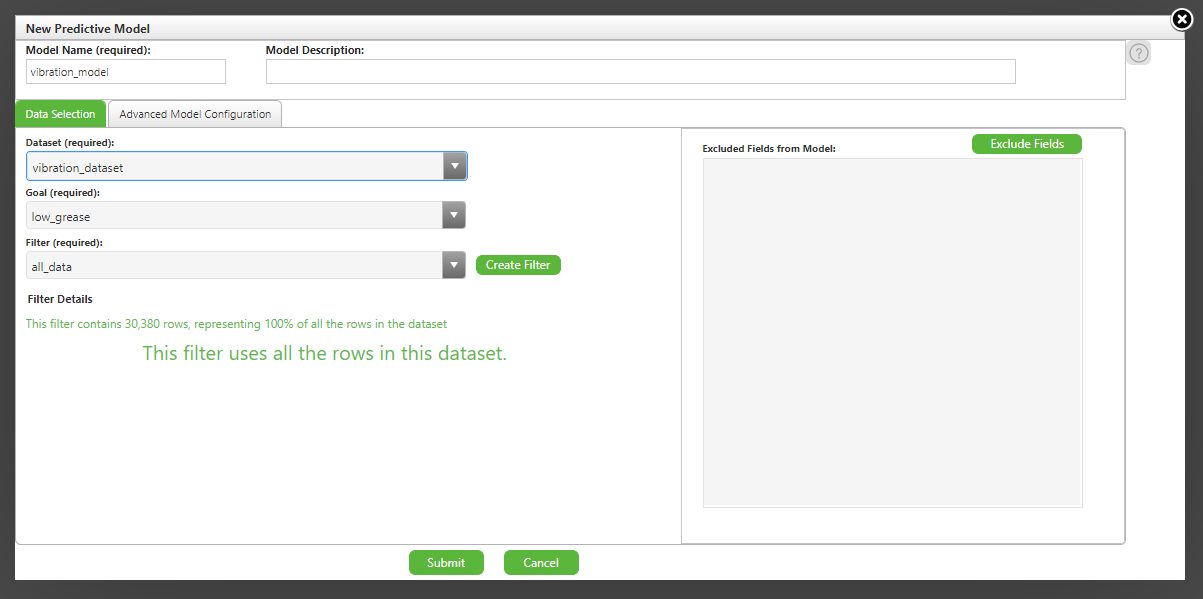Submit the new predictive model
1203x599 pixels.
pyautogui.click(x=446, y=562)
